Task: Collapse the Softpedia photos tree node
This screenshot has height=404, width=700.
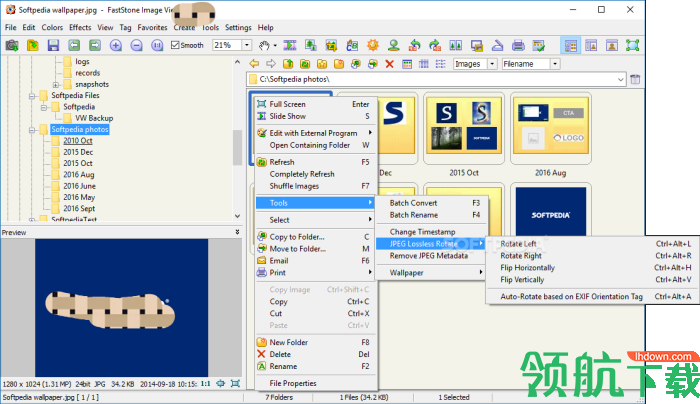Action: 32,130
